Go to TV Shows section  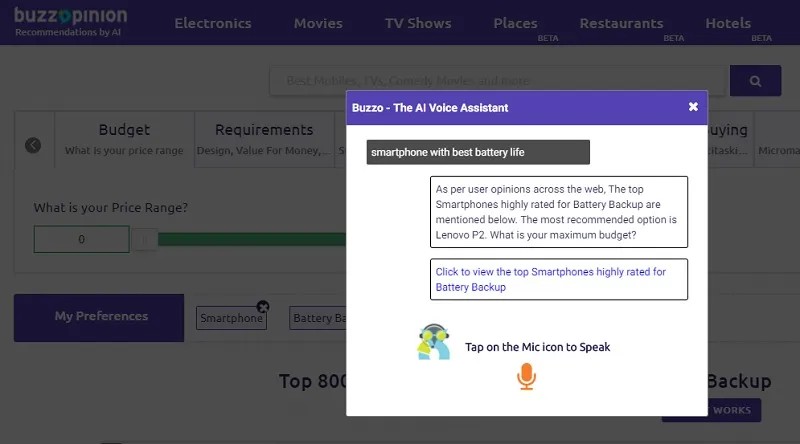(418, 23)
